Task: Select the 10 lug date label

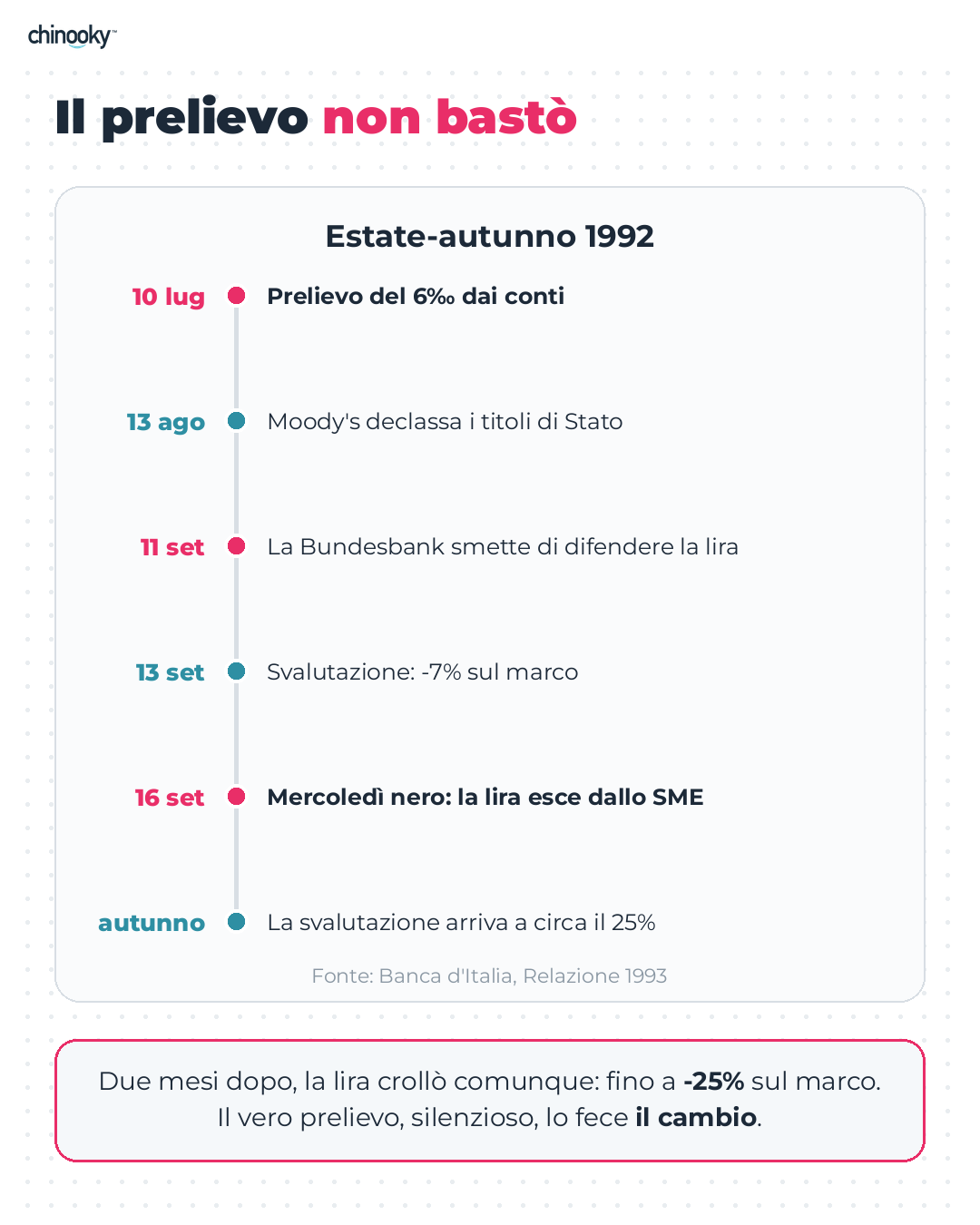Action: pos(169,298)
